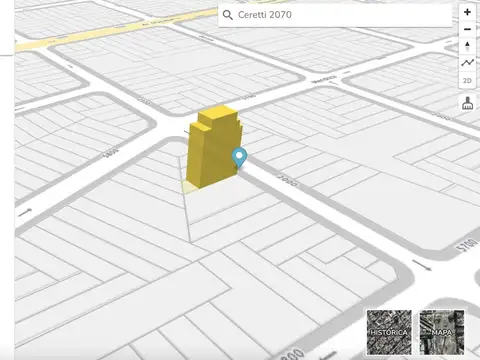Clear the map with the brush icon
The height and width of the screenshot is (360, 480).
coord(467,103)
